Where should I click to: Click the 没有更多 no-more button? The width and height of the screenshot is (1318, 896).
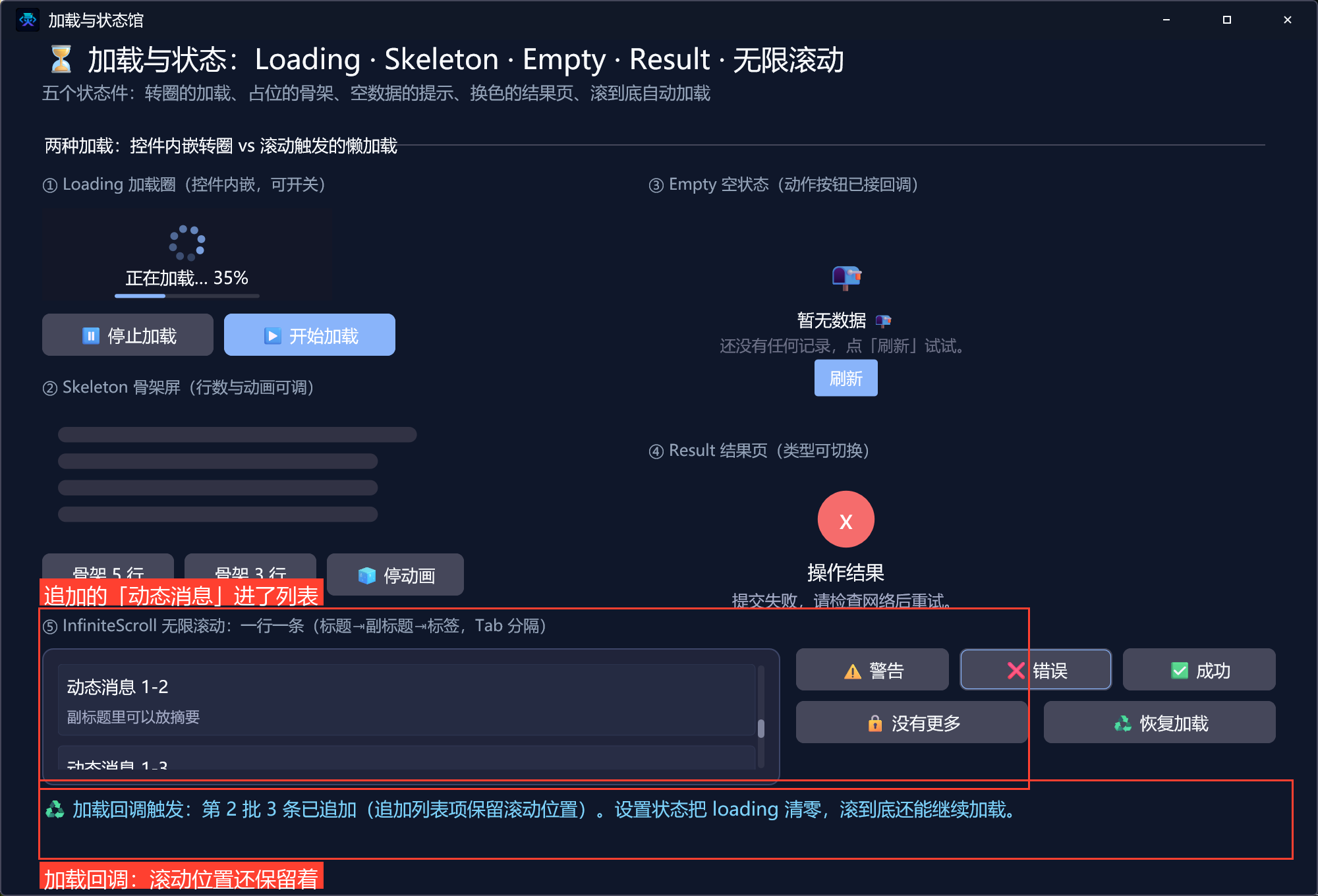coord(912,723)
